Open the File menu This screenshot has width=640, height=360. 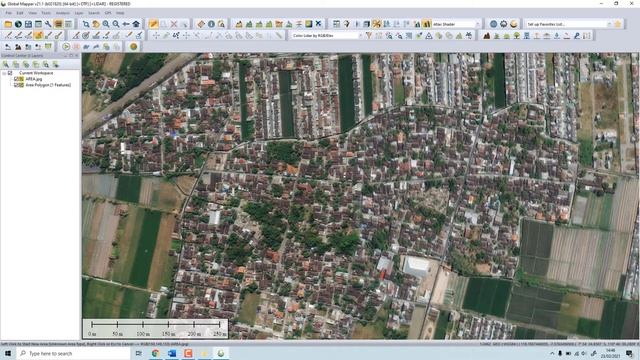(8, 13)
